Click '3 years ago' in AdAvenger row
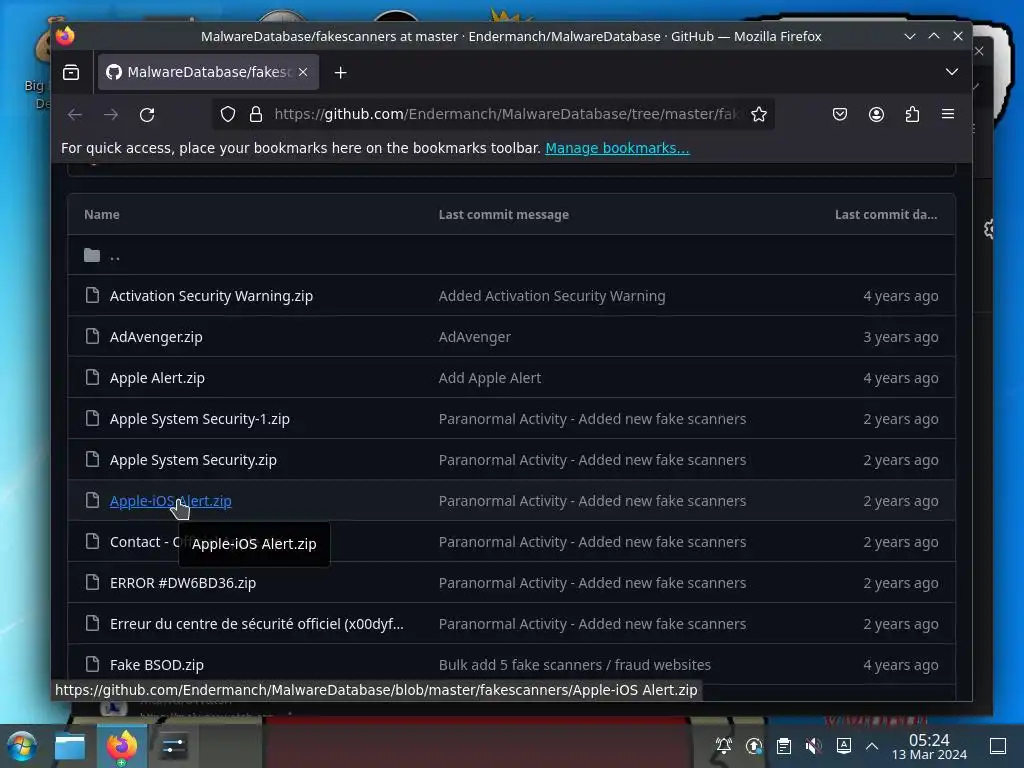The width and height of the screenshot is (1024, 768). pyautogui.click(x=901, y=337)
